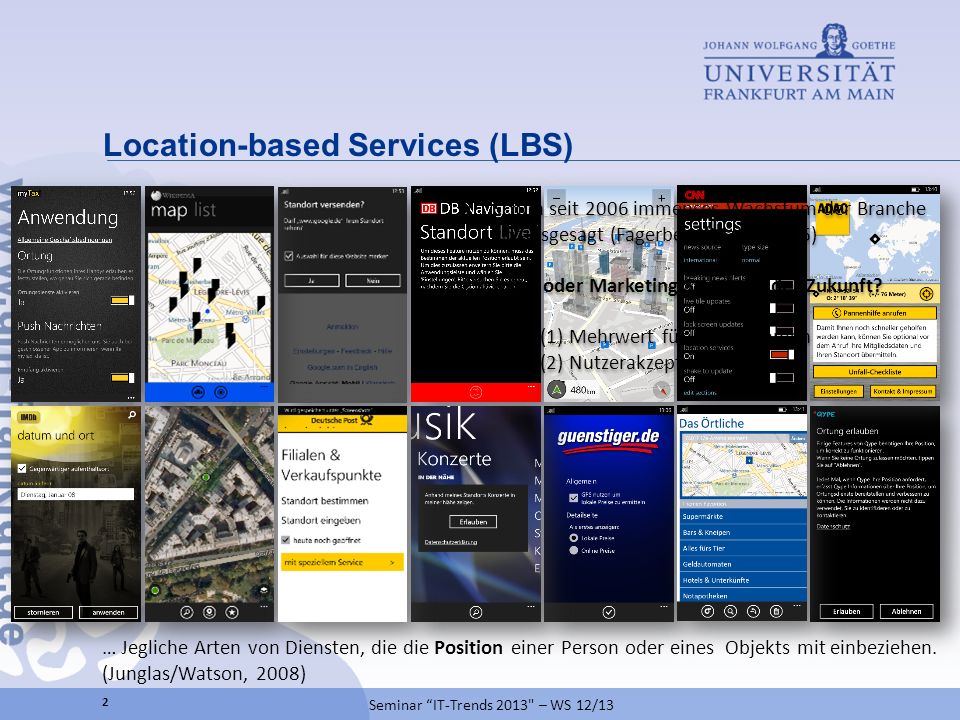Tap the left round icon in Wikipedia's blue app bar

click(198, 392)
